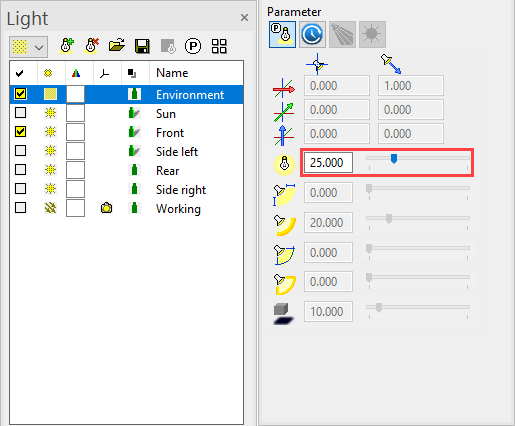Click the circled P parameter icon

(193, 46)
